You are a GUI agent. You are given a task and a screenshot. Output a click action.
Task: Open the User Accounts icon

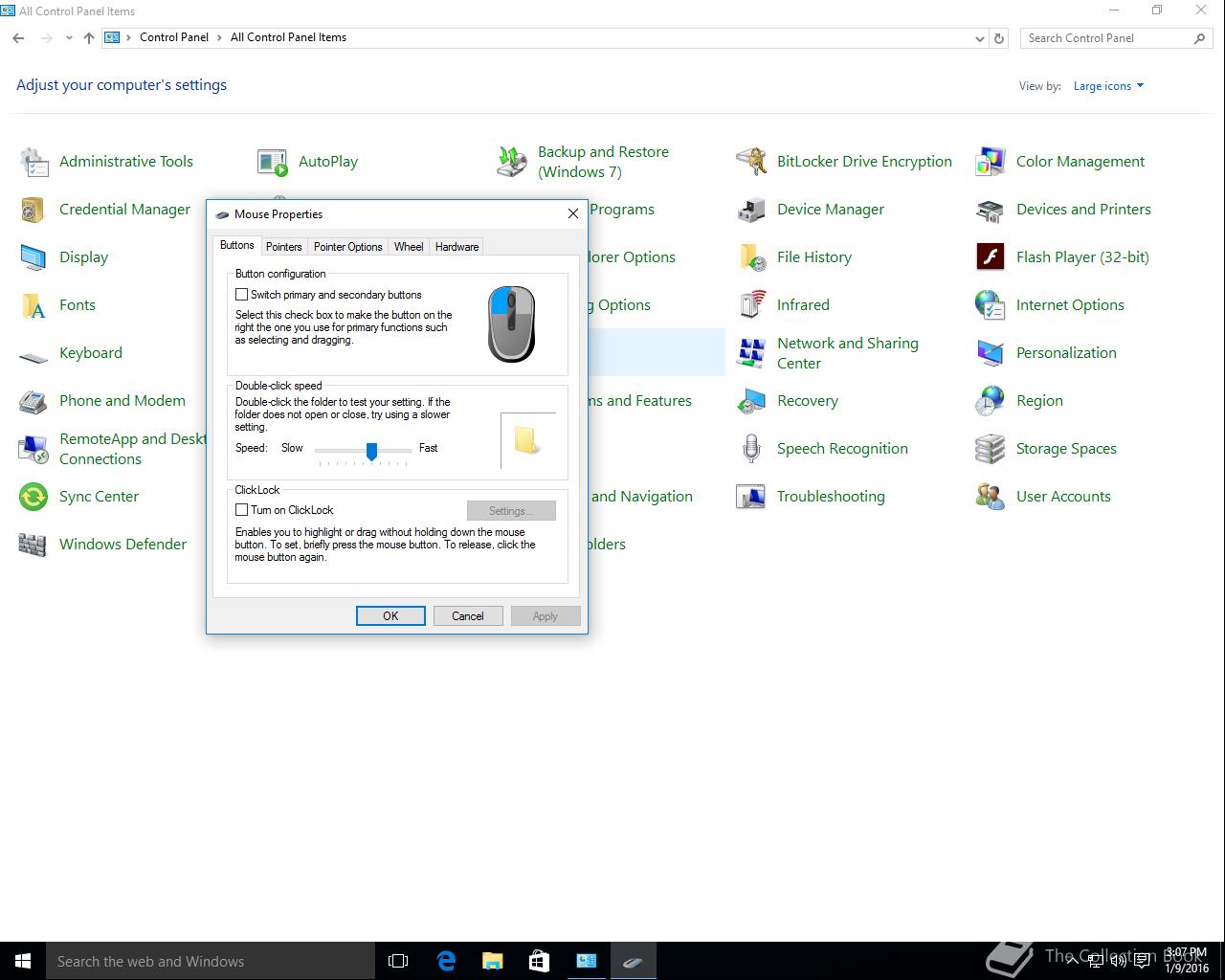pyautogui.click(x=991, y=497)
